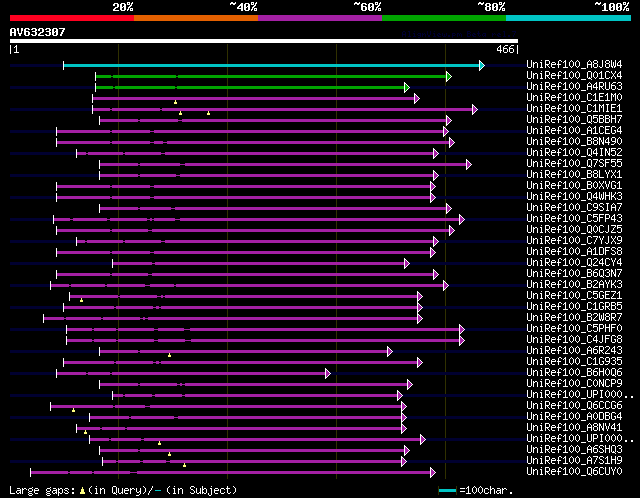The image size is (640, 498).
Task: Select the UniRef100_C1G935 label
Action: coord(574,362)
